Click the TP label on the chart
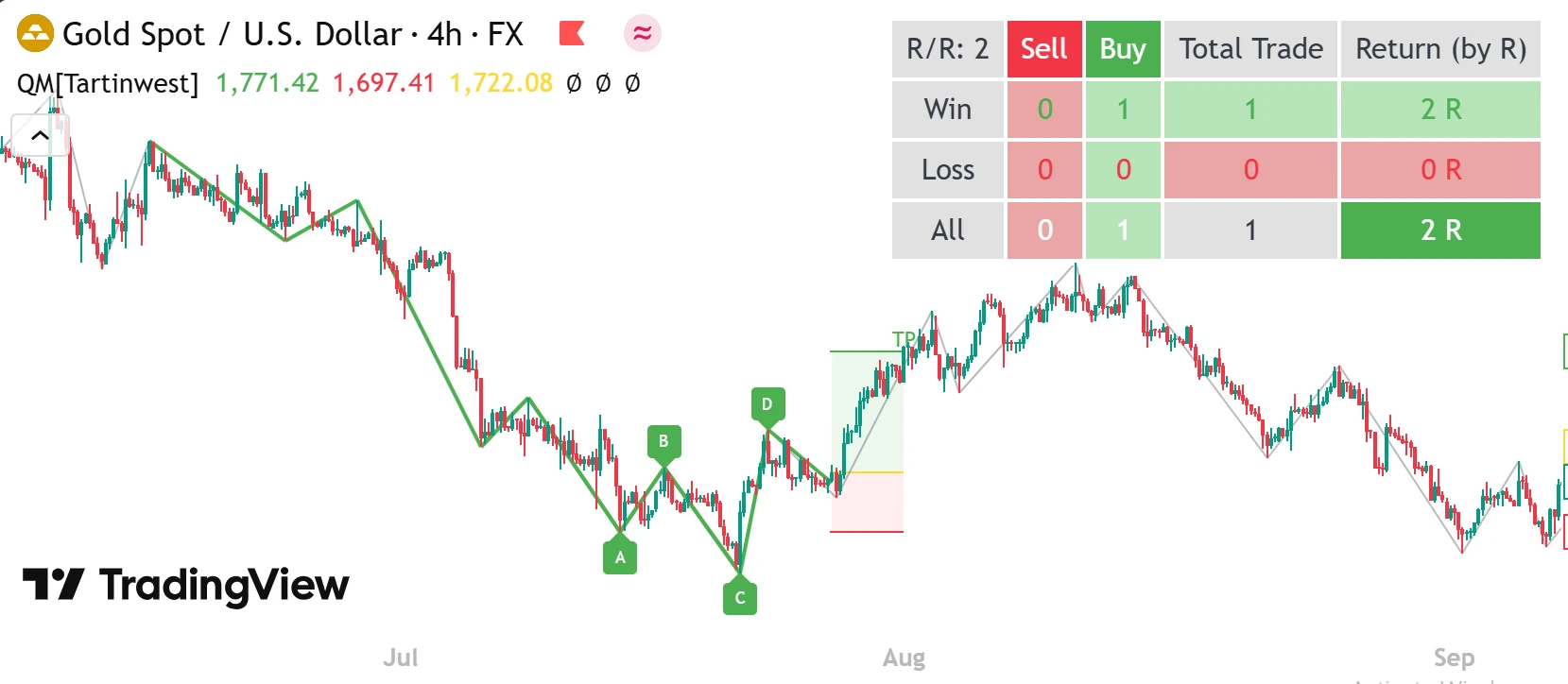Viewport: 1568px width, 684px height. coord(904,338)
